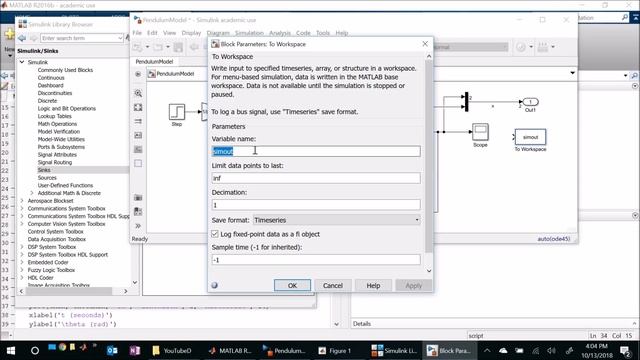Click the Mux block in model
This screenshot has height=360, width=640.
click(467, 102)
